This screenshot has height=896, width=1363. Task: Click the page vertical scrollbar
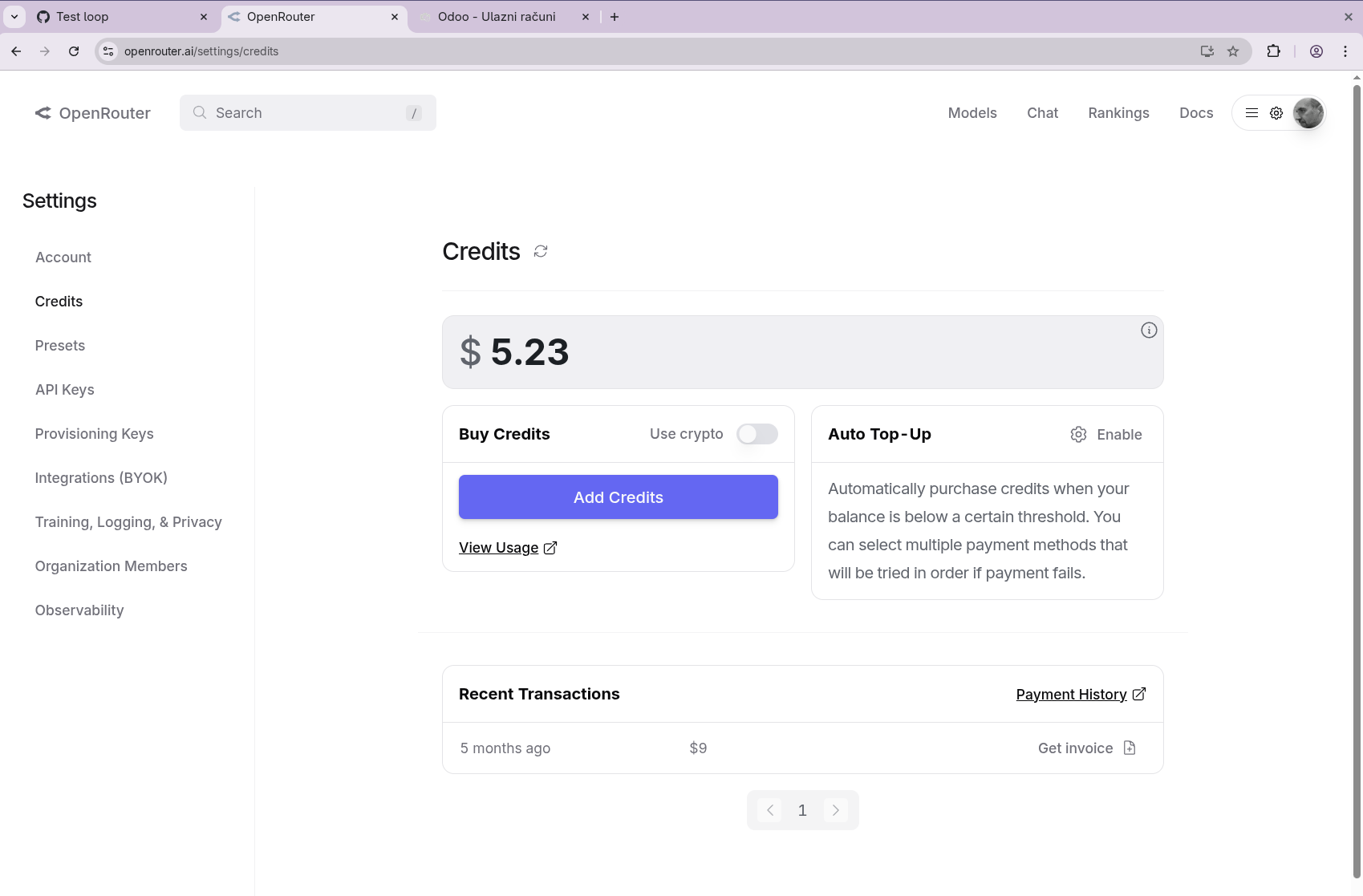[x=1357, y=481]
